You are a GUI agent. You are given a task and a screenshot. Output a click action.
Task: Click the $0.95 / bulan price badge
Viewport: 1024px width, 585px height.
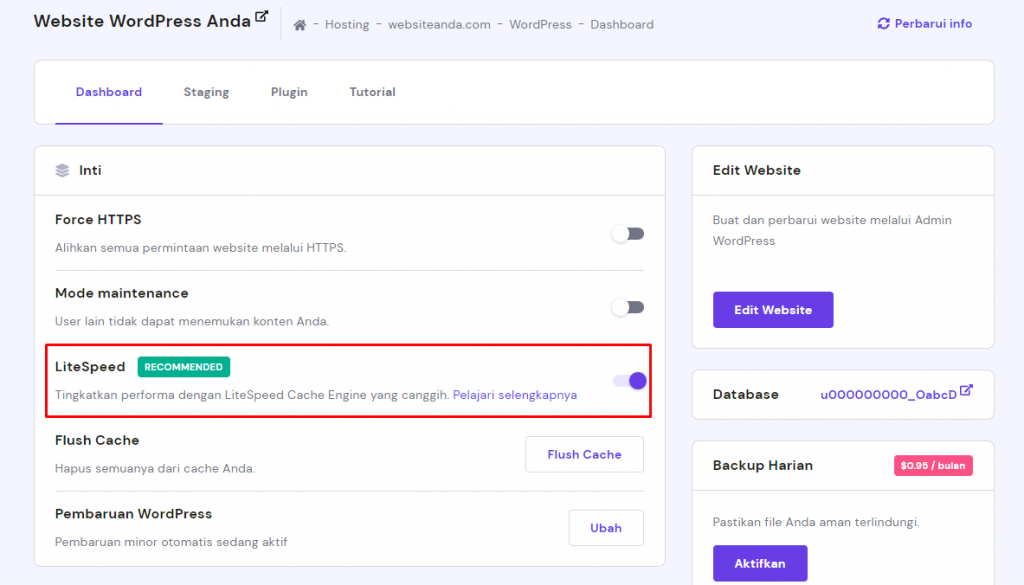click(933, 465)
